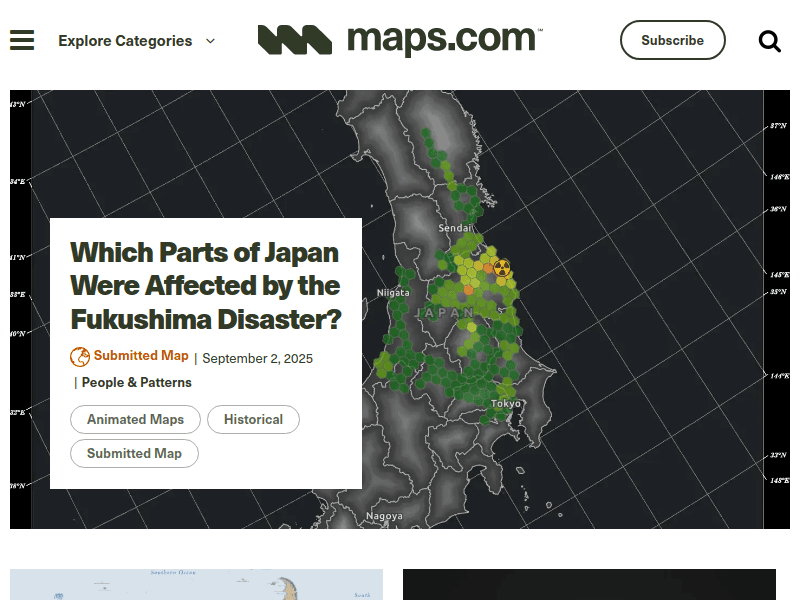Image resolution: width=800 pixels, height=600 pixels.
Task: Open the hamburger navigation menu
Action: pos(21,40)
